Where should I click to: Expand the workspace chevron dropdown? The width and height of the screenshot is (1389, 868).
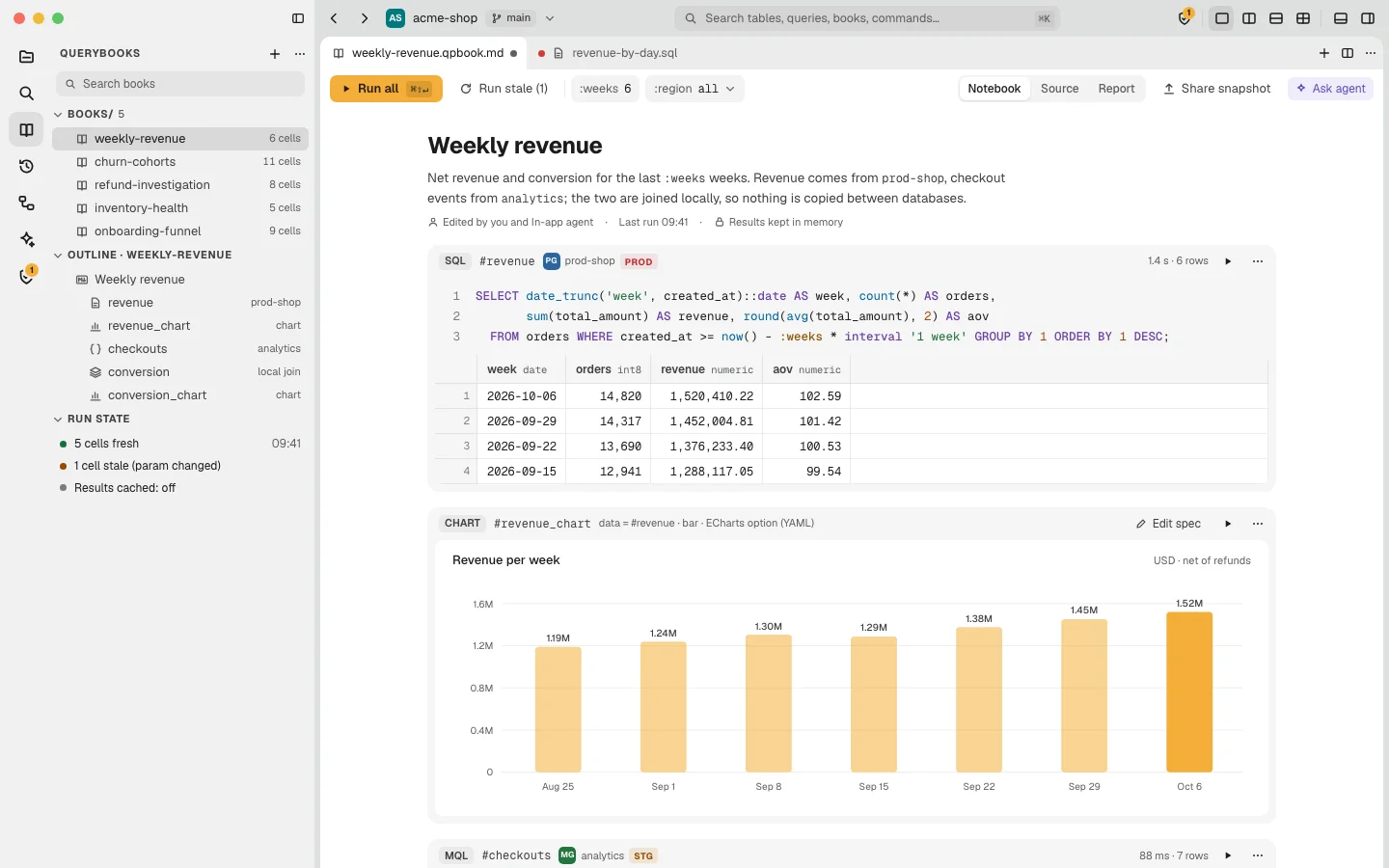coord(550,18)
